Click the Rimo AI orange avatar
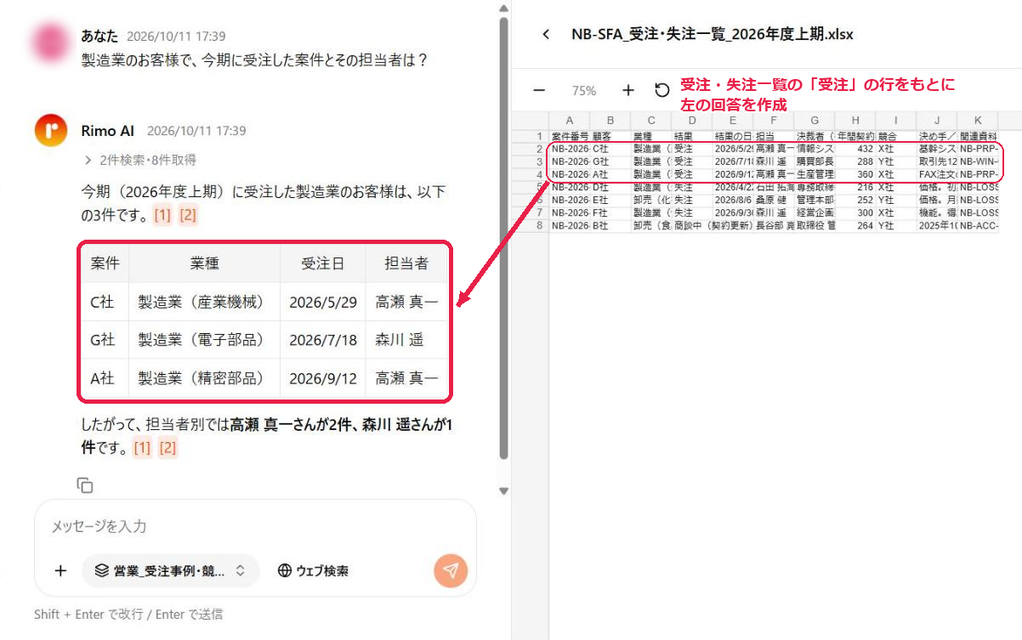The height and width of the screenshot is (640, 1022). tap(51, 130)
